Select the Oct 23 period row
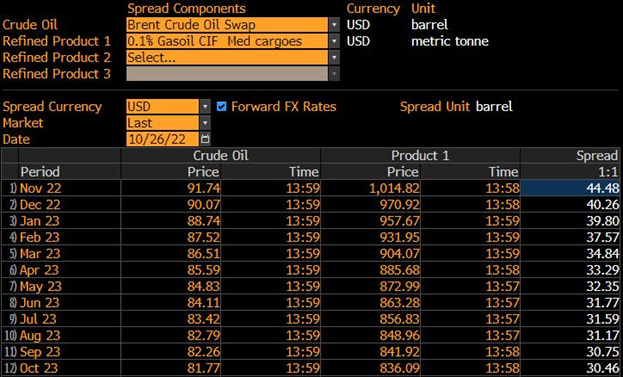This screenshot has height=377, width=623. click(310, 368)
